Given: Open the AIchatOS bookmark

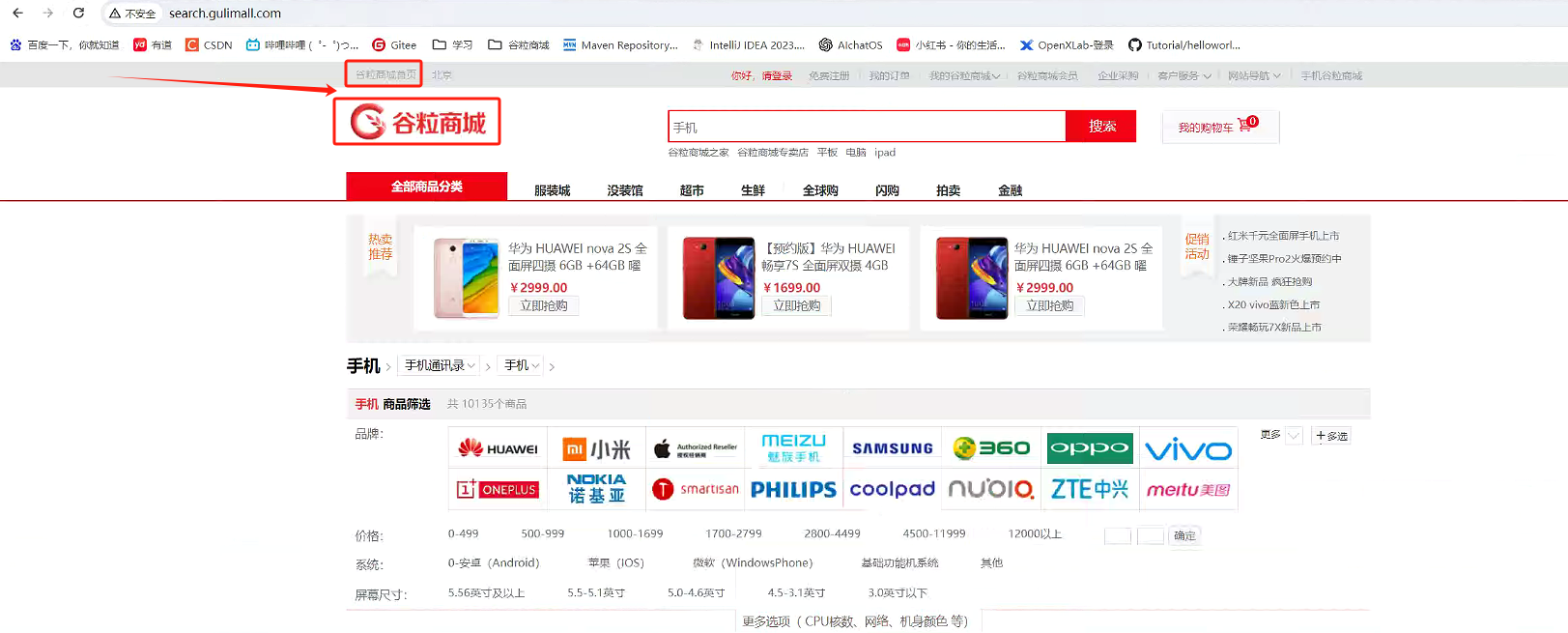Looking at the screenshot, I should 851,44.
